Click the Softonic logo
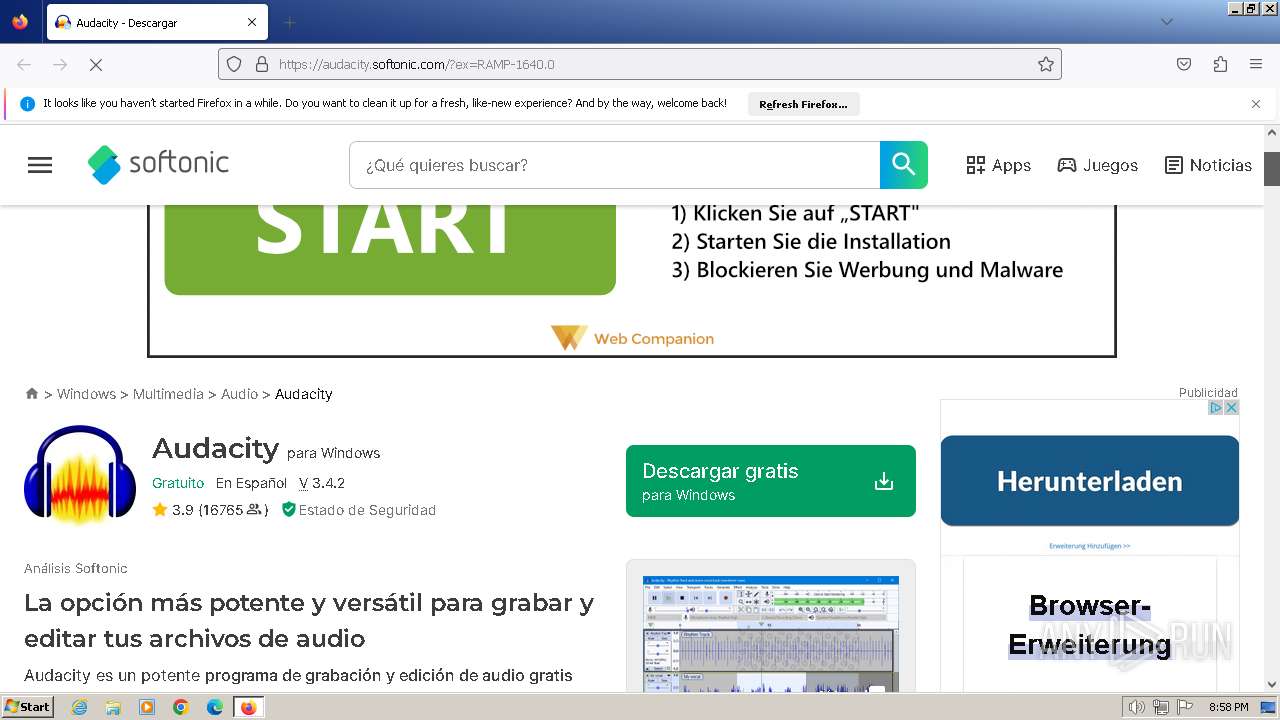Screen dimensions: 1280x720 click(158, 164)
